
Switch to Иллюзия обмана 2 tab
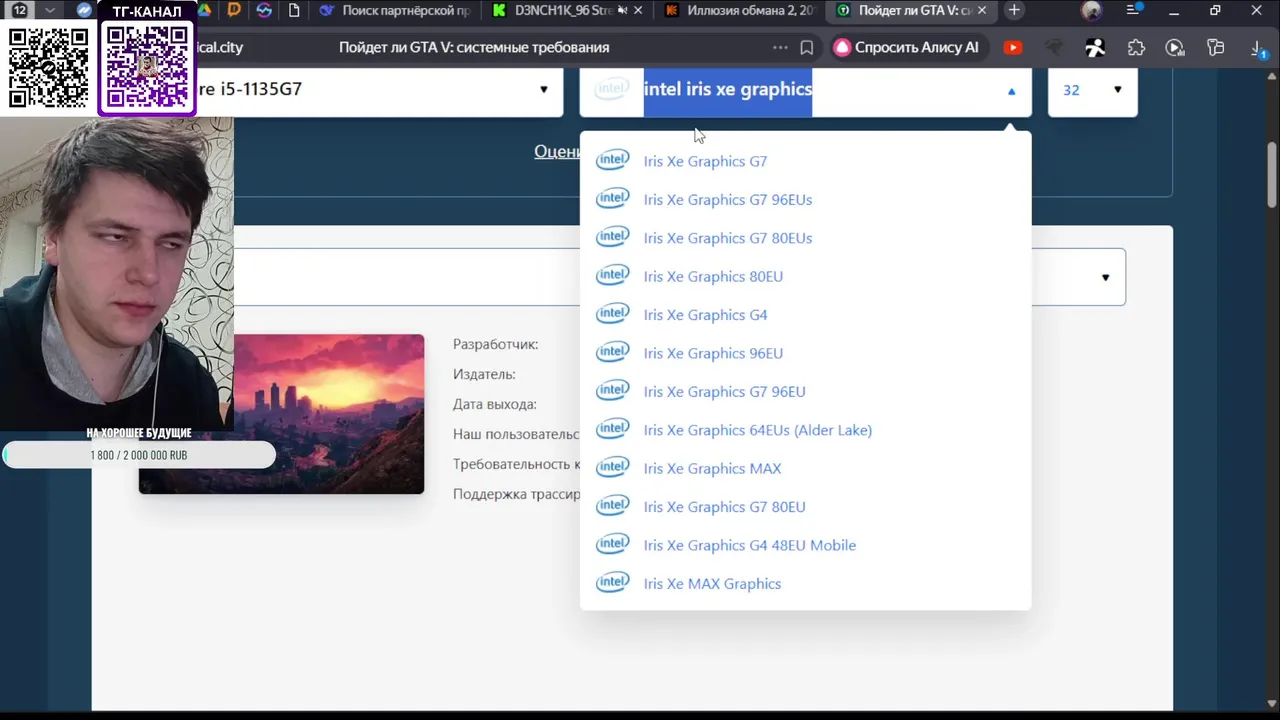tap(740, 10)
